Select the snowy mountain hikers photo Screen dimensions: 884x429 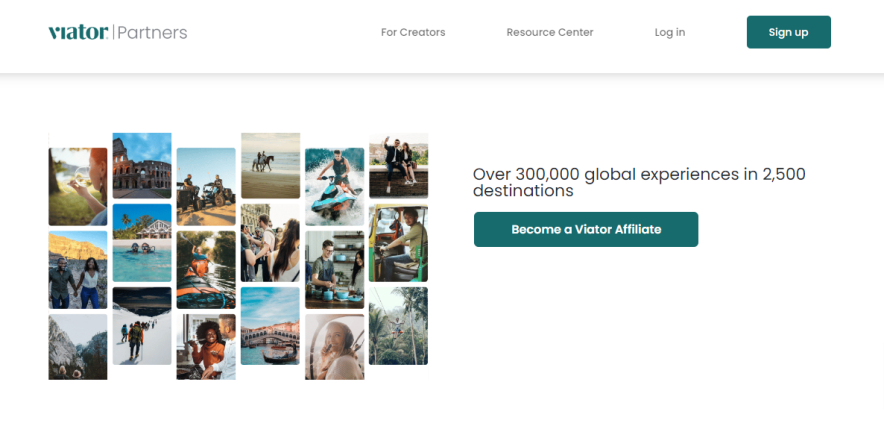point(142,325)
